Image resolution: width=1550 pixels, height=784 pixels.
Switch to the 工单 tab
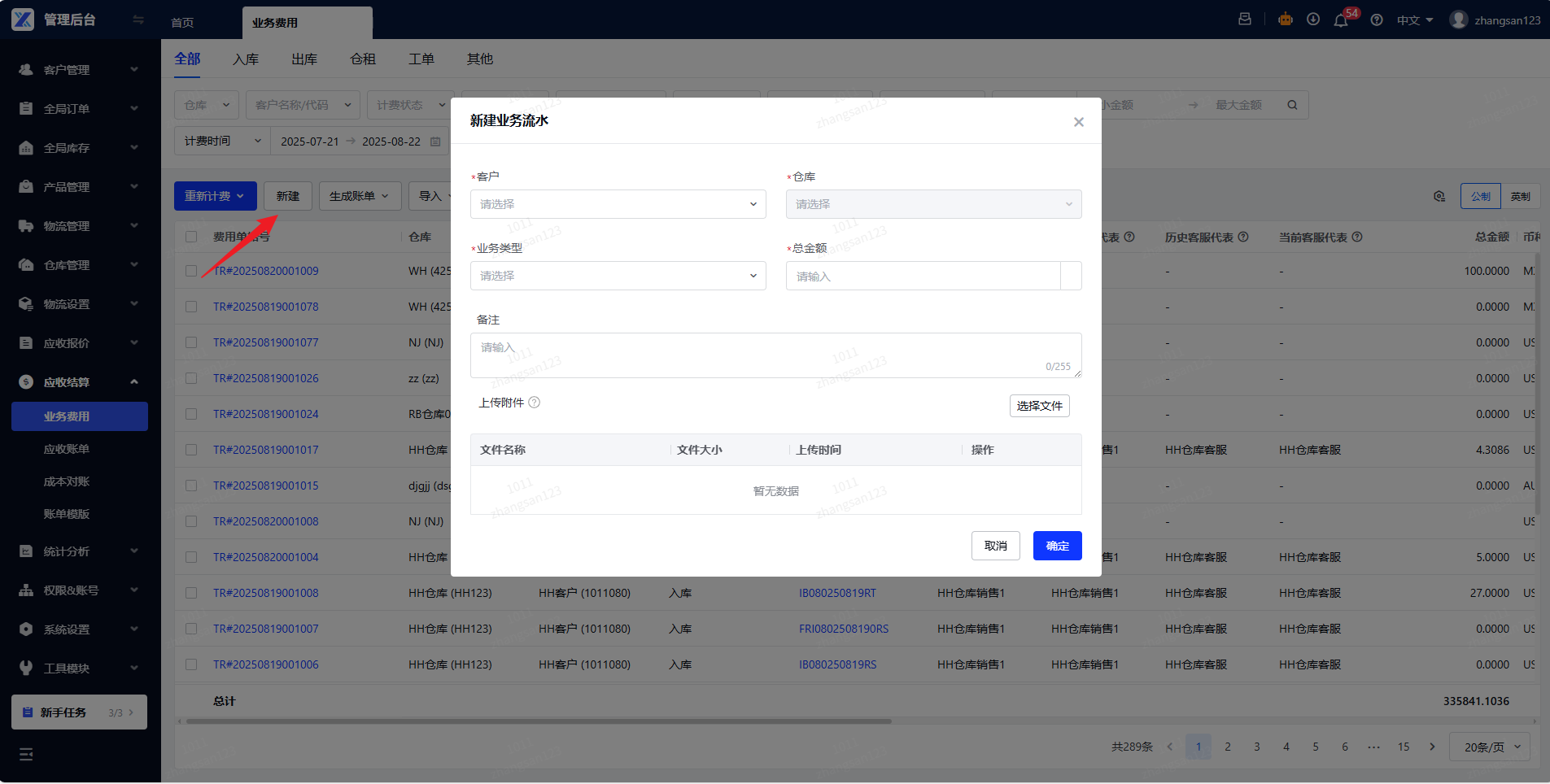(421, 59)
